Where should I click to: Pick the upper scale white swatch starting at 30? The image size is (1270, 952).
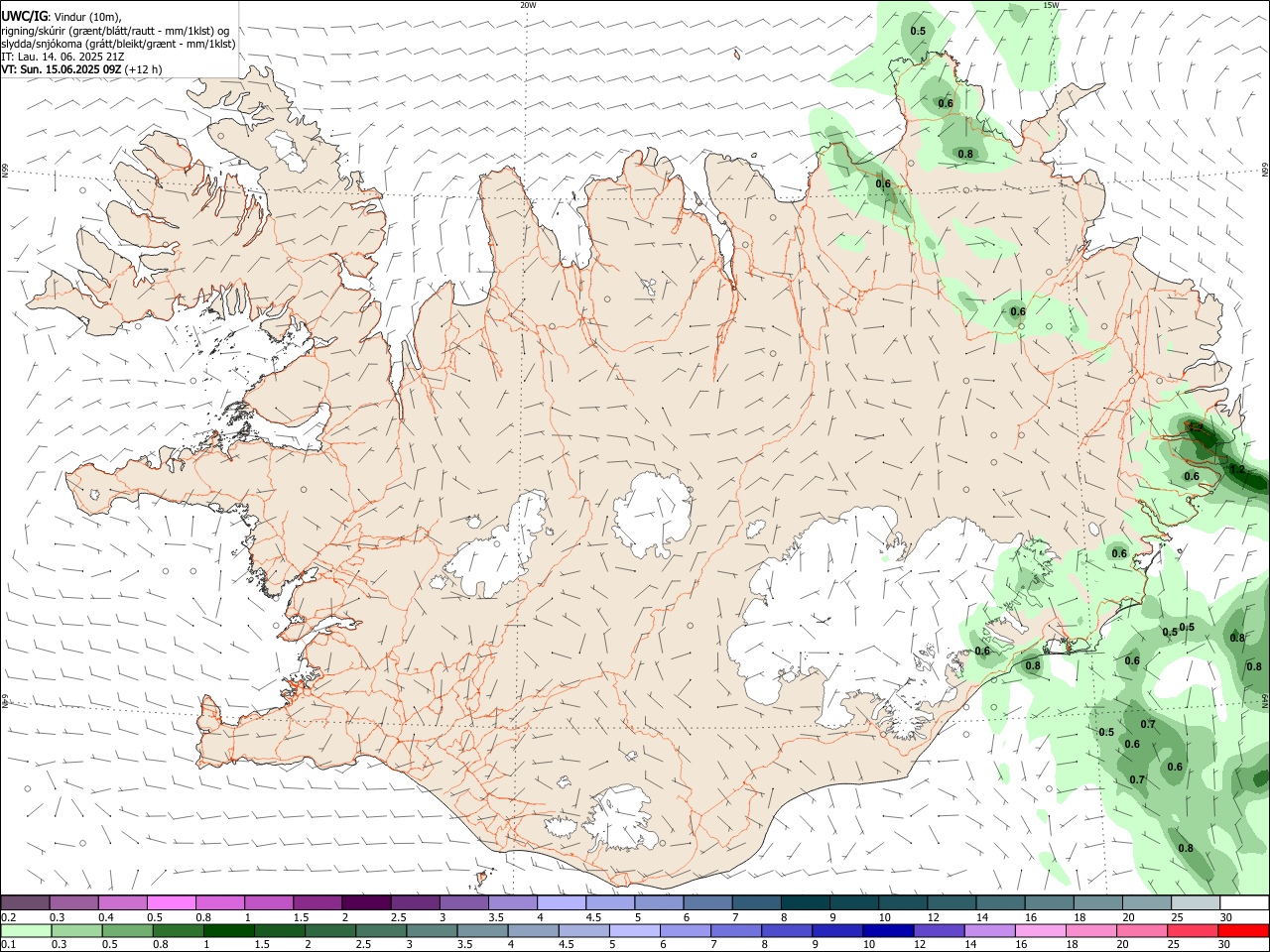tap(1242, 902)
